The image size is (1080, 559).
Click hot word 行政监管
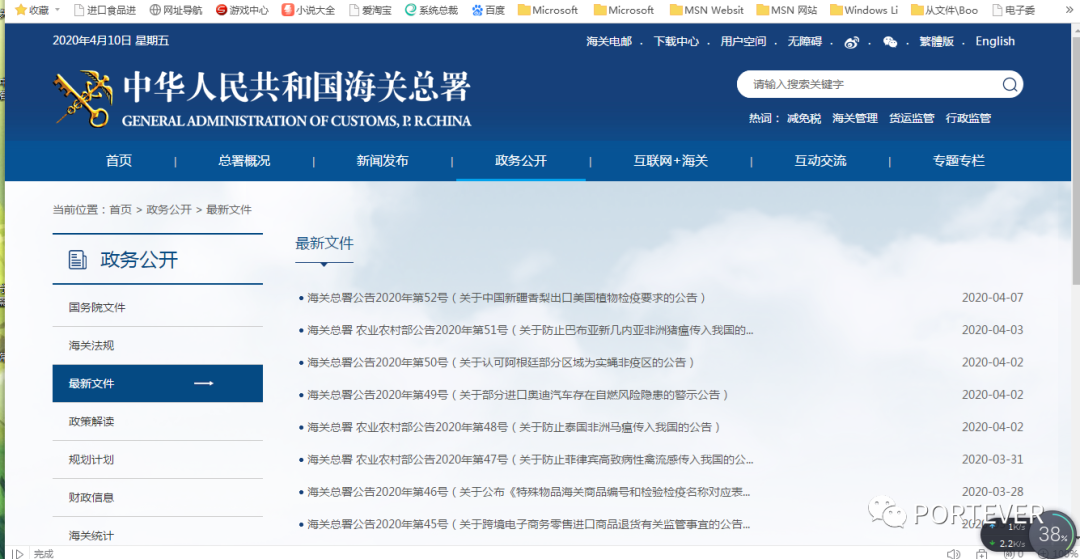tap(968, 118)
